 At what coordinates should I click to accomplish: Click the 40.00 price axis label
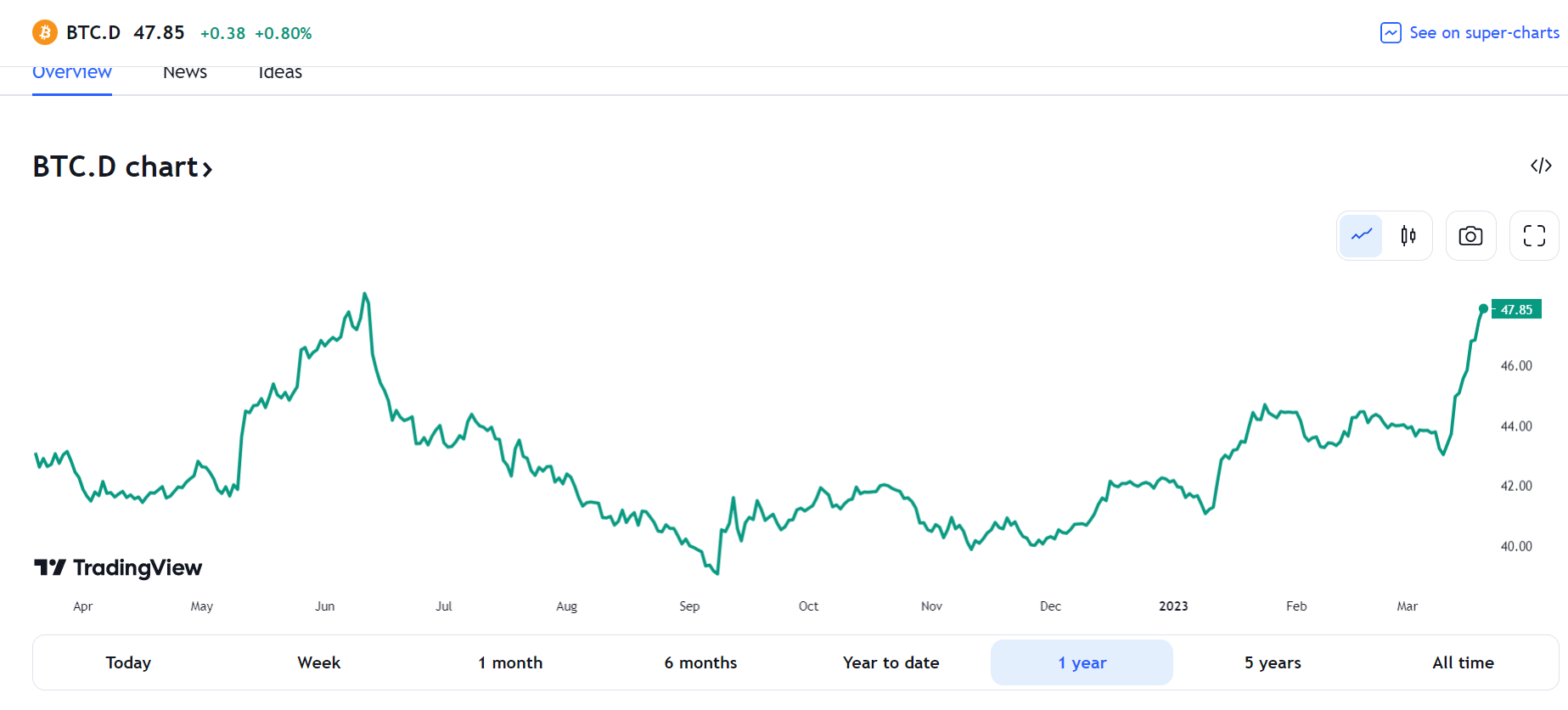(1516, 546)
